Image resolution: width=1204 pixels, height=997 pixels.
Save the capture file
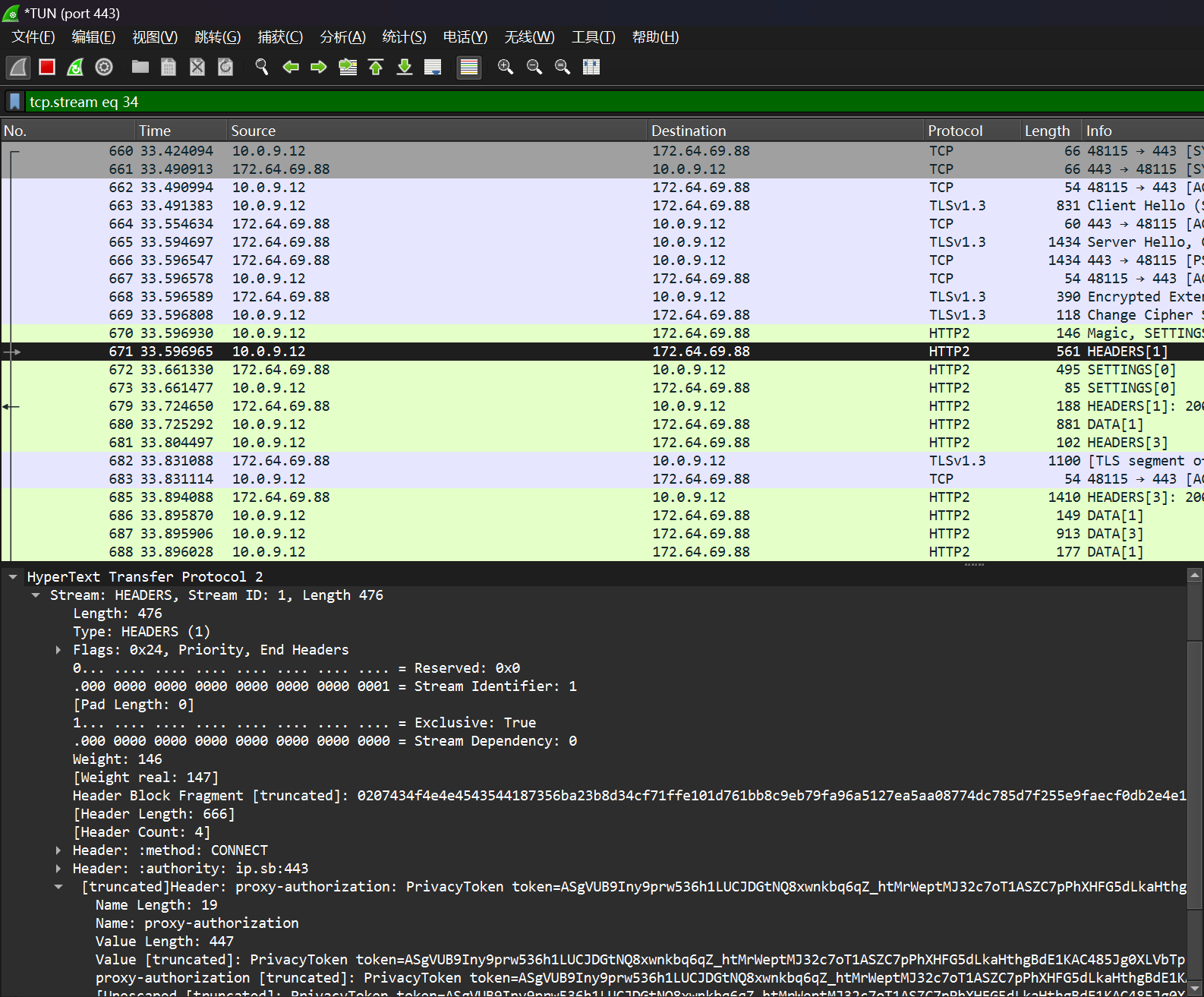169,67
